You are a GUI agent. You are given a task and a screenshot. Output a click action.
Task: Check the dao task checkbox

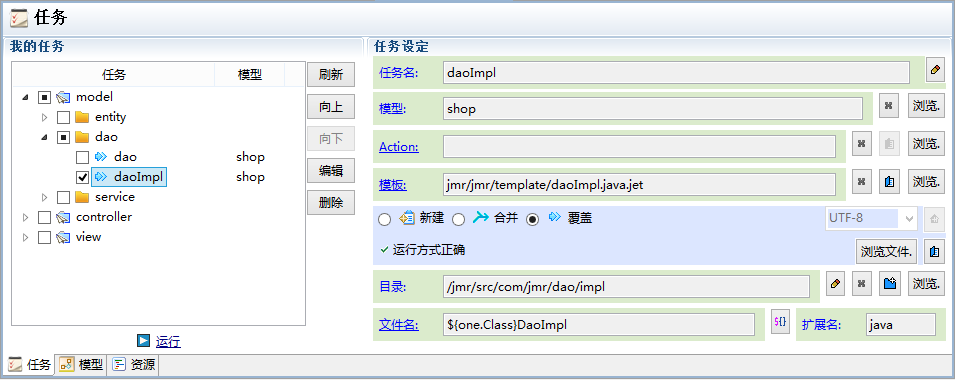[82, 157]
